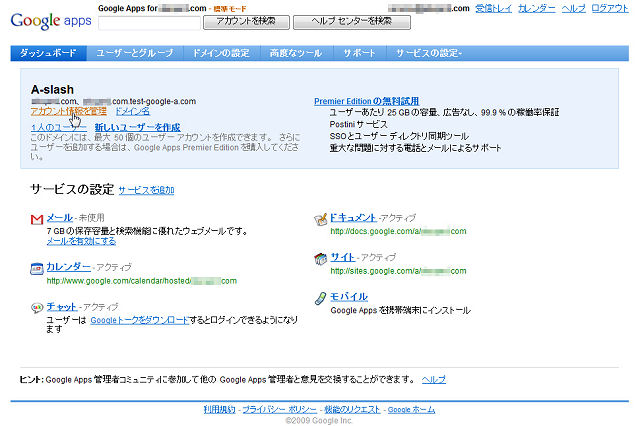Open the カレンダー link in top bar
This screenshot has width=640, height=426.
tap(537, 8)
